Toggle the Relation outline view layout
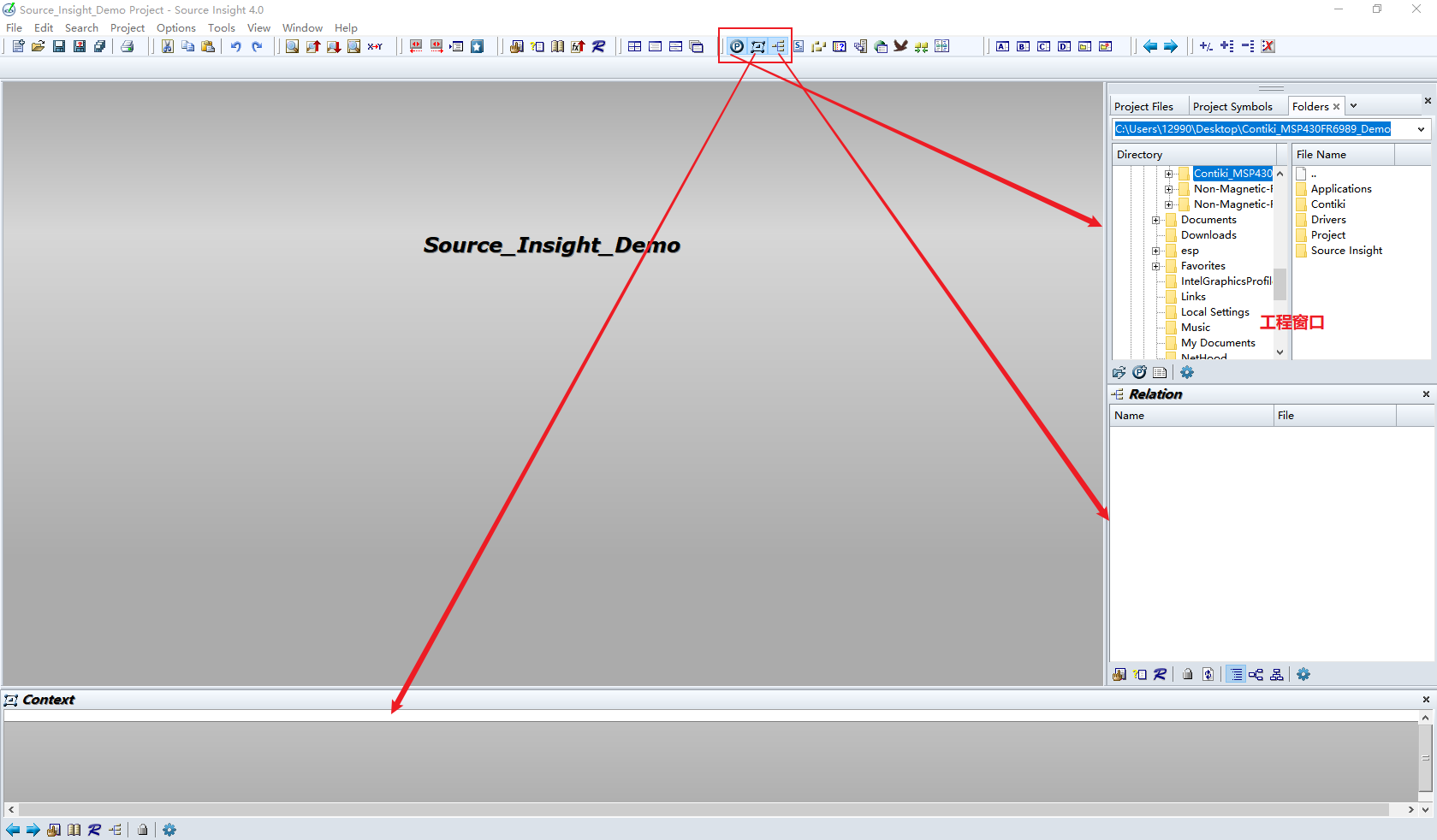The image size is (1437, 840). (1235, 674)
